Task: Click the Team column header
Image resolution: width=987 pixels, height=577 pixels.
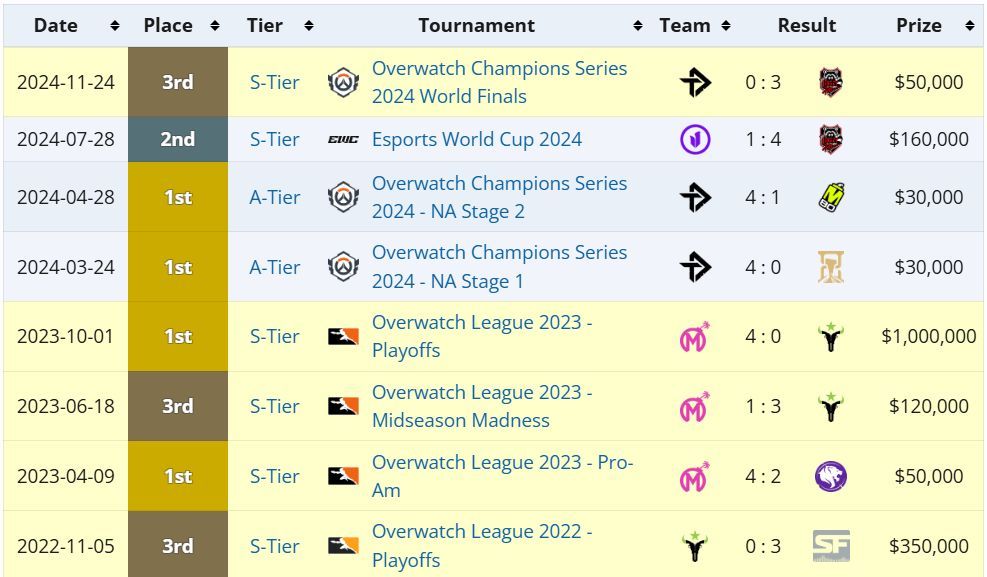Action: click(685, 26)
